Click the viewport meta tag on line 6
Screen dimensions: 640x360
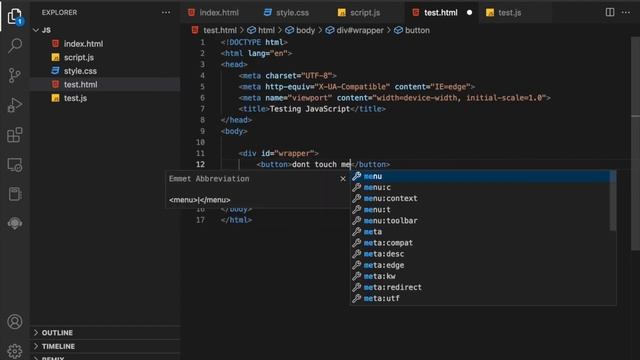click(x=395, y=98)
